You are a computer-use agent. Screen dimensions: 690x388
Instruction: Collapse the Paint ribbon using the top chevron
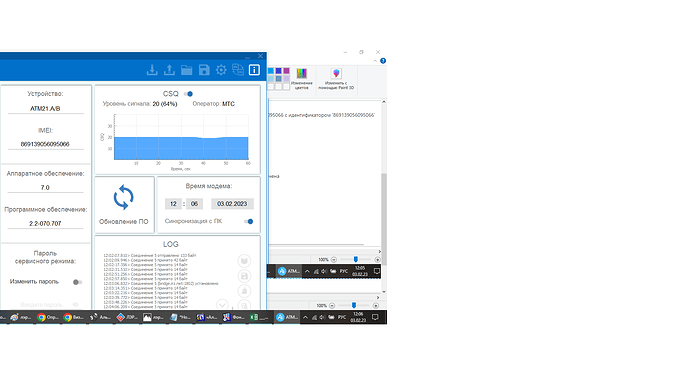click(x=375, y=61)
